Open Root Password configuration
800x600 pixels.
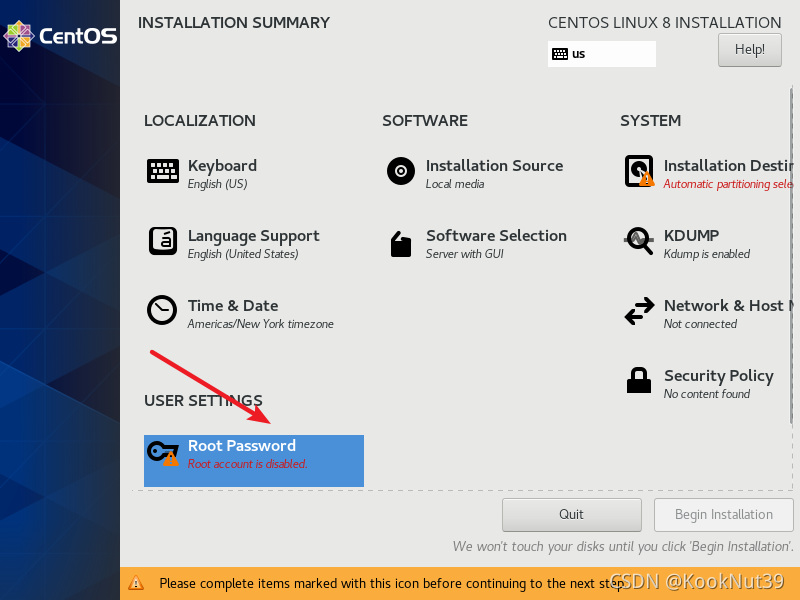click(x=242, y=446)
